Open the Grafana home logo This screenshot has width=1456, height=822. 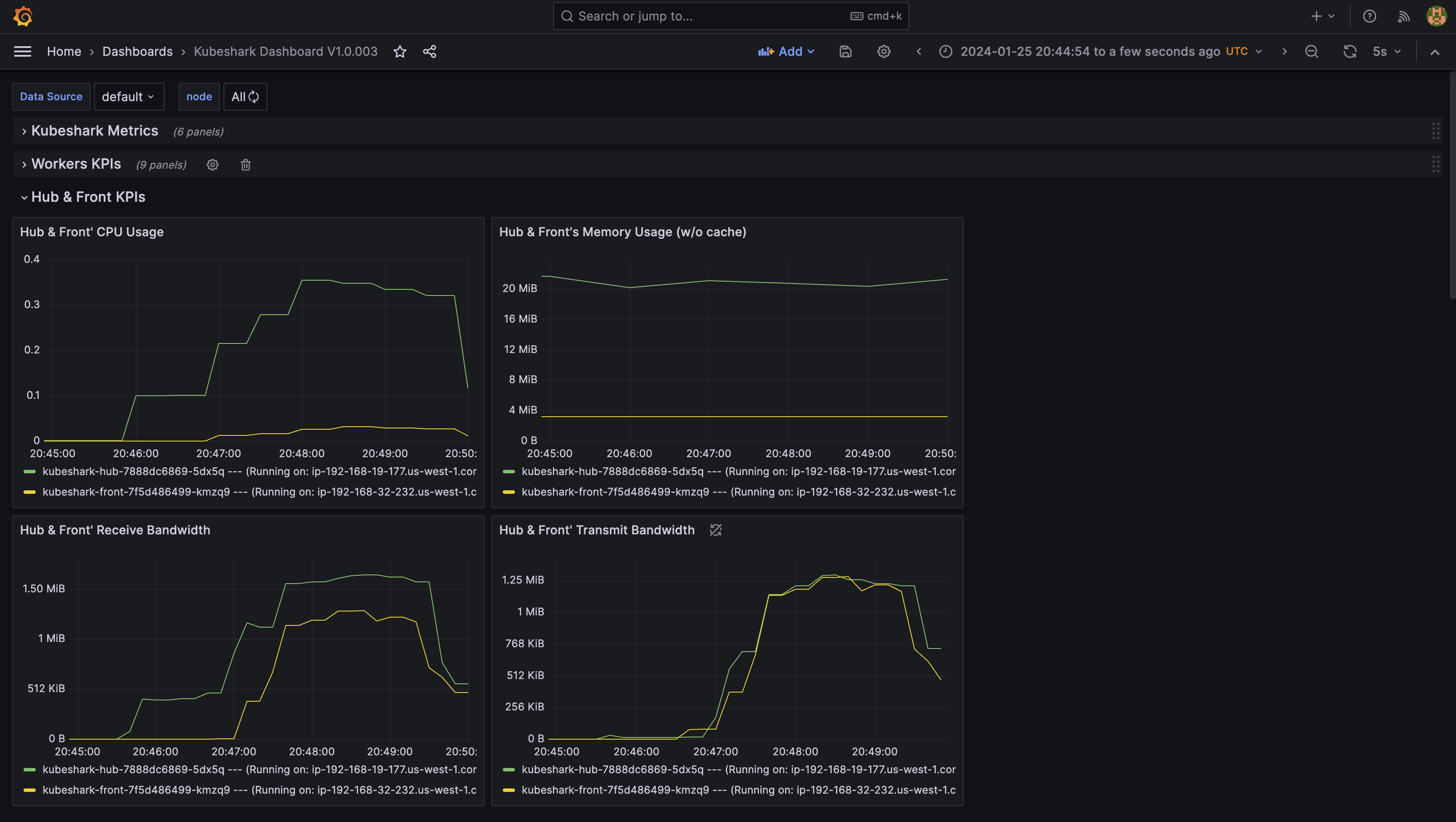(x=23, y=16)
